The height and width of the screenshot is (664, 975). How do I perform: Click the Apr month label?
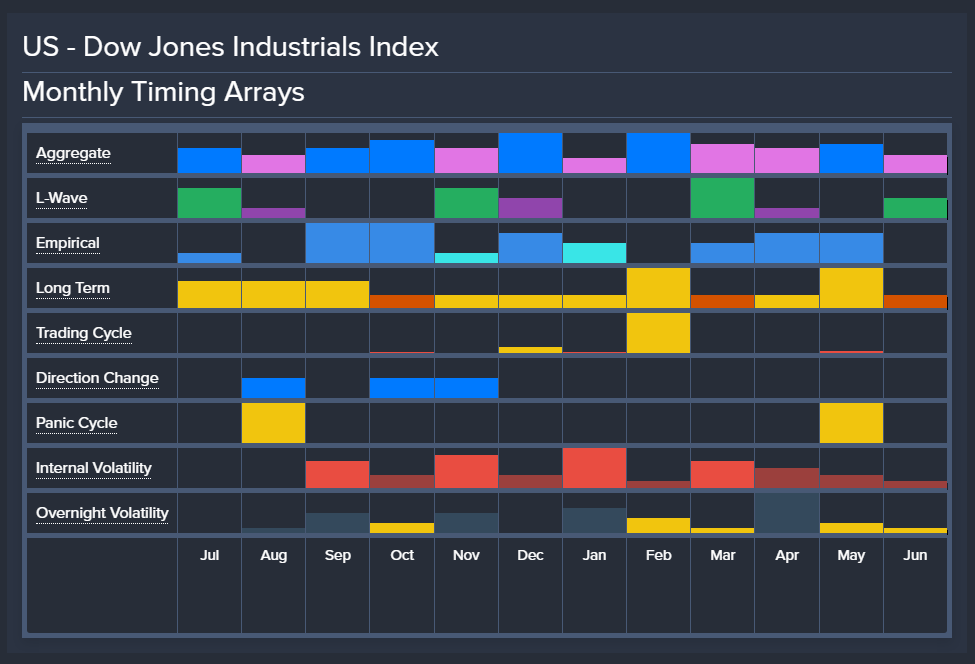click(787, 555)
